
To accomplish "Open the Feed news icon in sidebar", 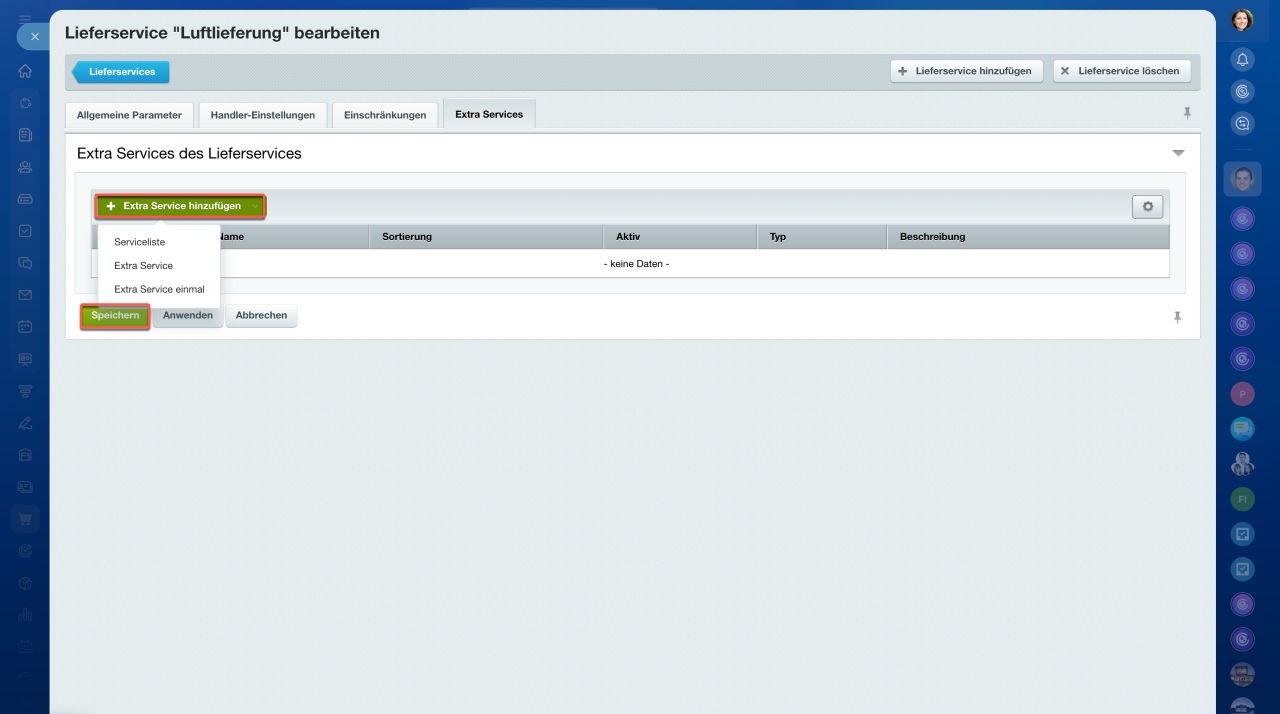I will click(x=25, y=134).
